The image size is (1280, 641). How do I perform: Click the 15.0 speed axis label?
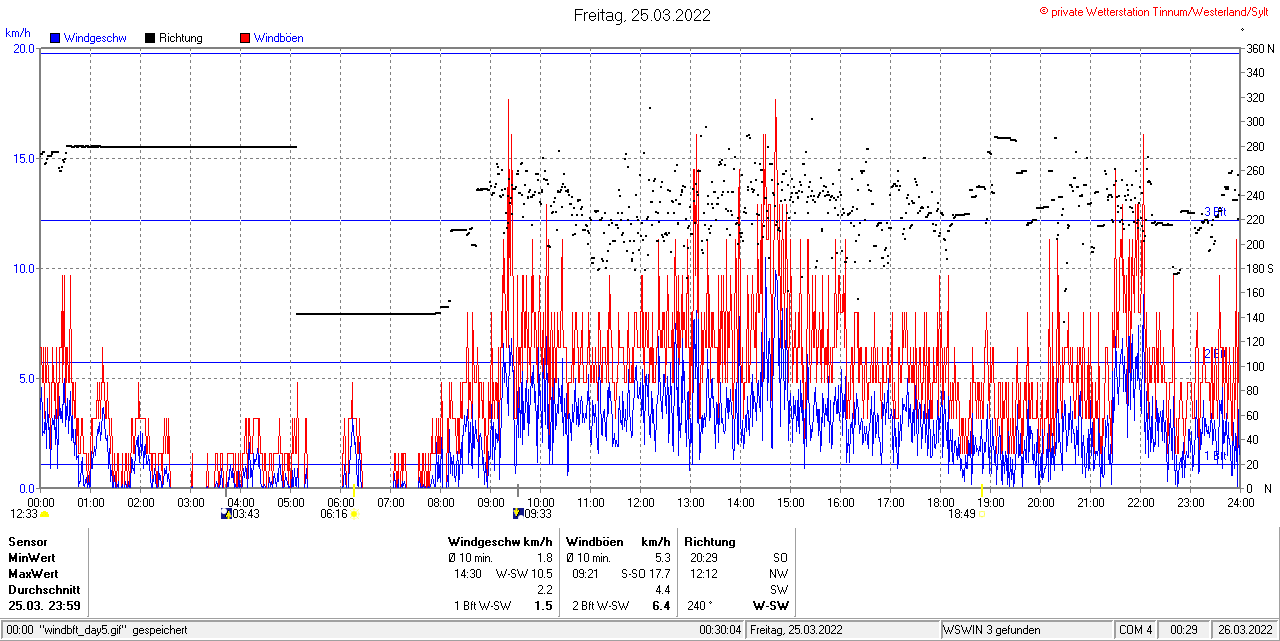pos(23,159)
